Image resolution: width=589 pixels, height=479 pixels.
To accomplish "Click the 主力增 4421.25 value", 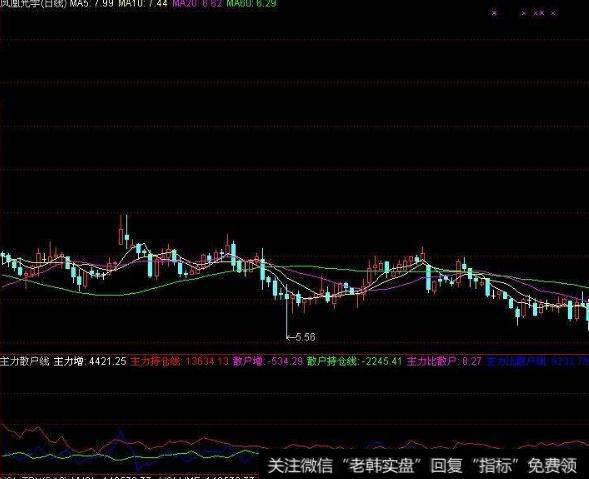I will tap(91, 361).
